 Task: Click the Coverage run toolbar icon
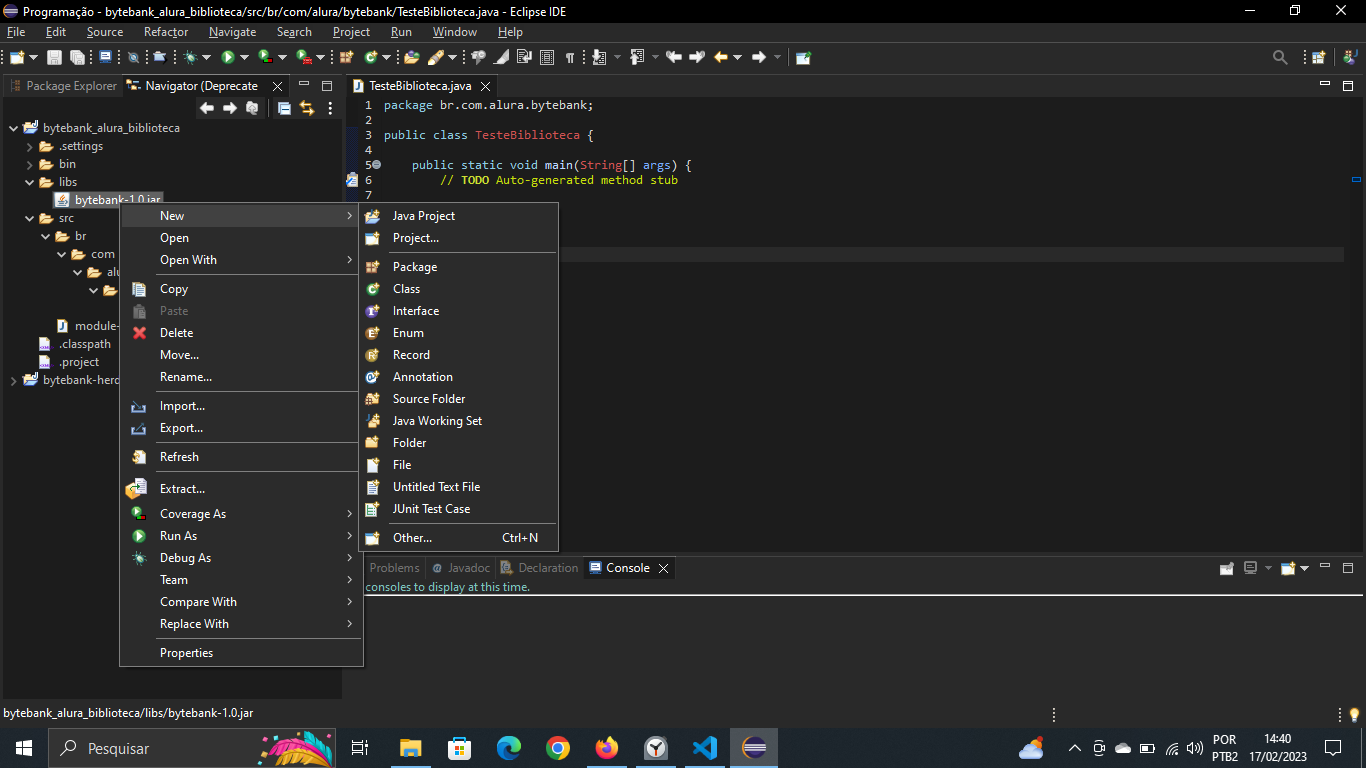(264, 57)
